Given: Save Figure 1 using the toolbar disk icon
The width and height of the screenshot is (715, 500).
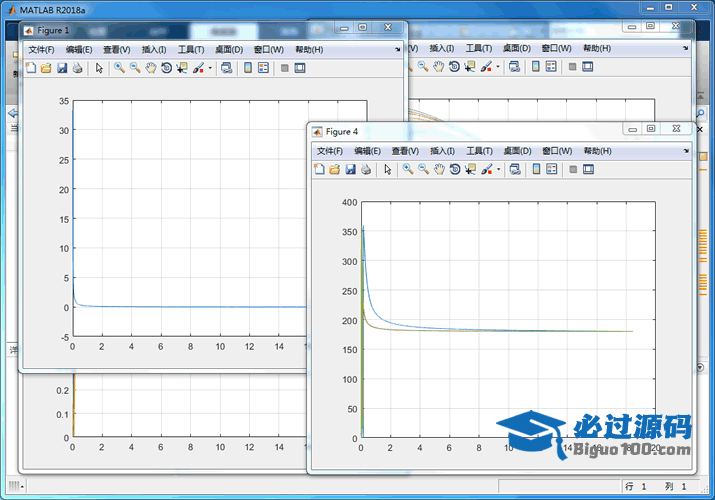Looking at the screenshot, I should (x=62, y=68).
